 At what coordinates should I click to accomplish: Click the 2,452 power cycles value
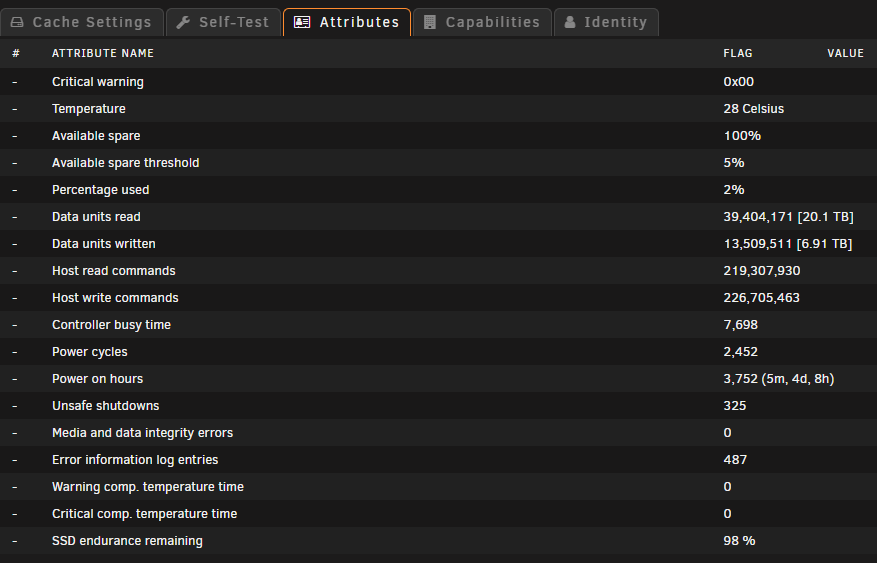741,352
